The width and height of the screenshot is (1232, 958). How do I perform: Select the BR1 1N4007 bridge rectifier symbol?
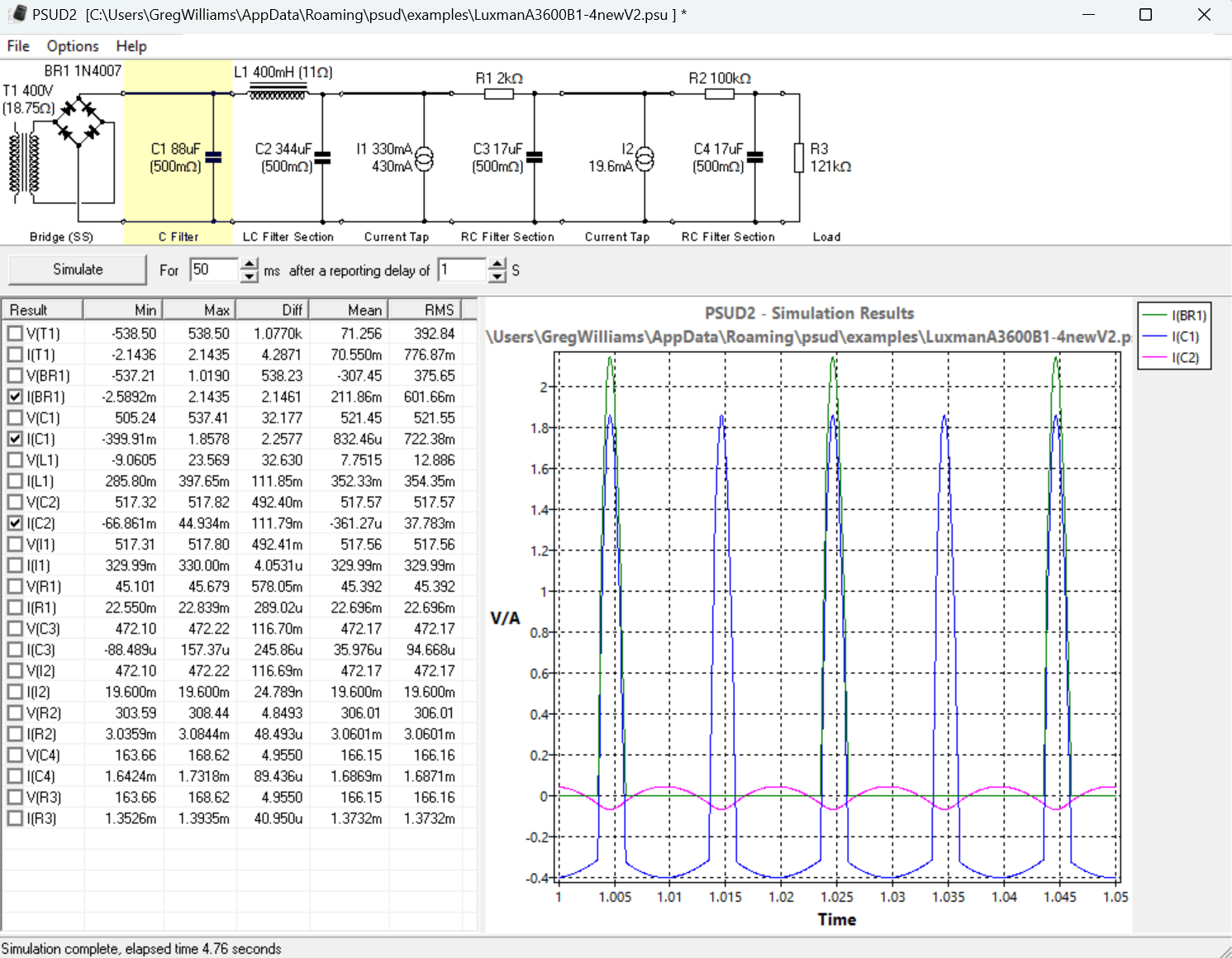pos(79,122)
